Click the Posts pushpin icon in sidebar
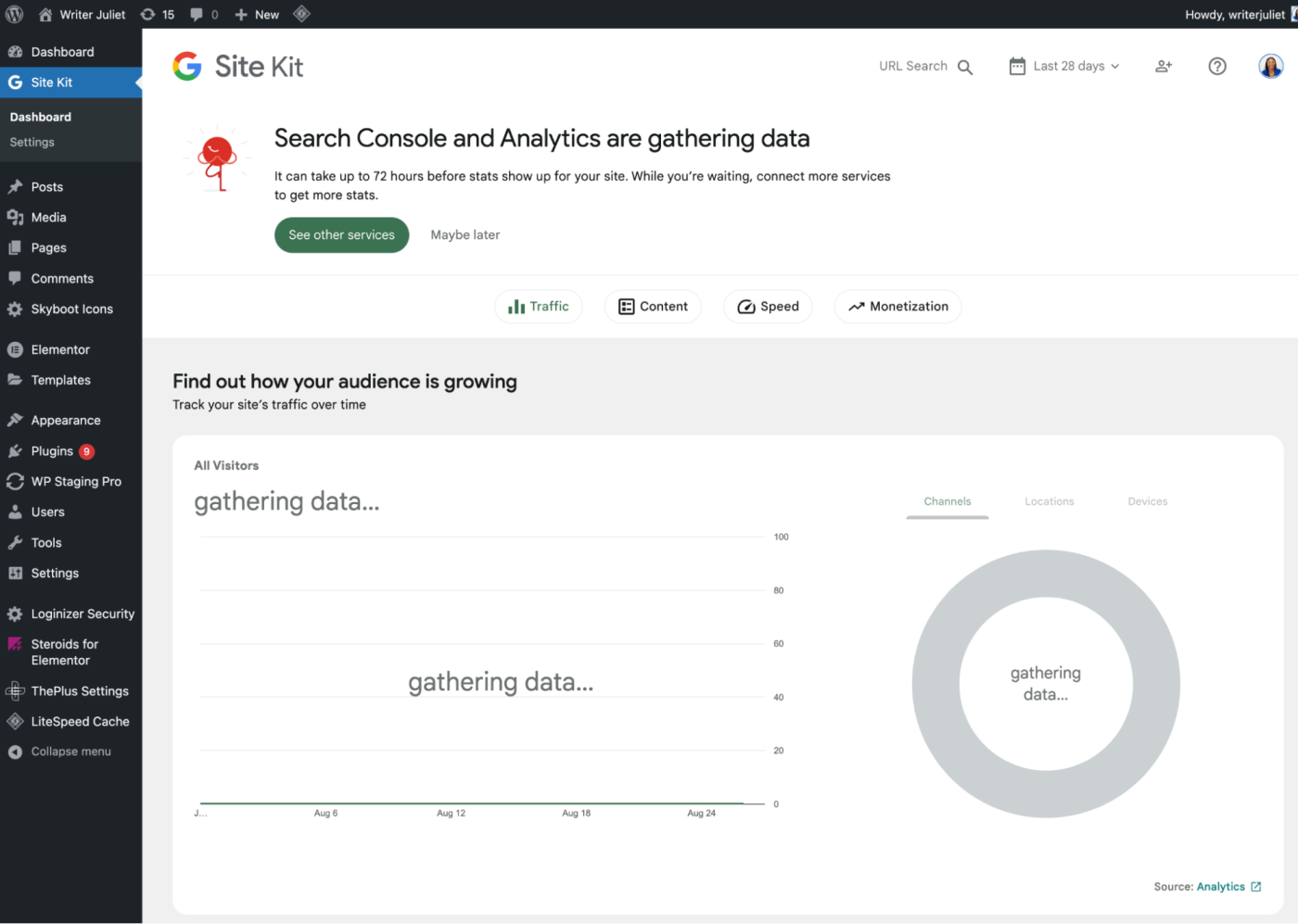 [x=15, y=186]
